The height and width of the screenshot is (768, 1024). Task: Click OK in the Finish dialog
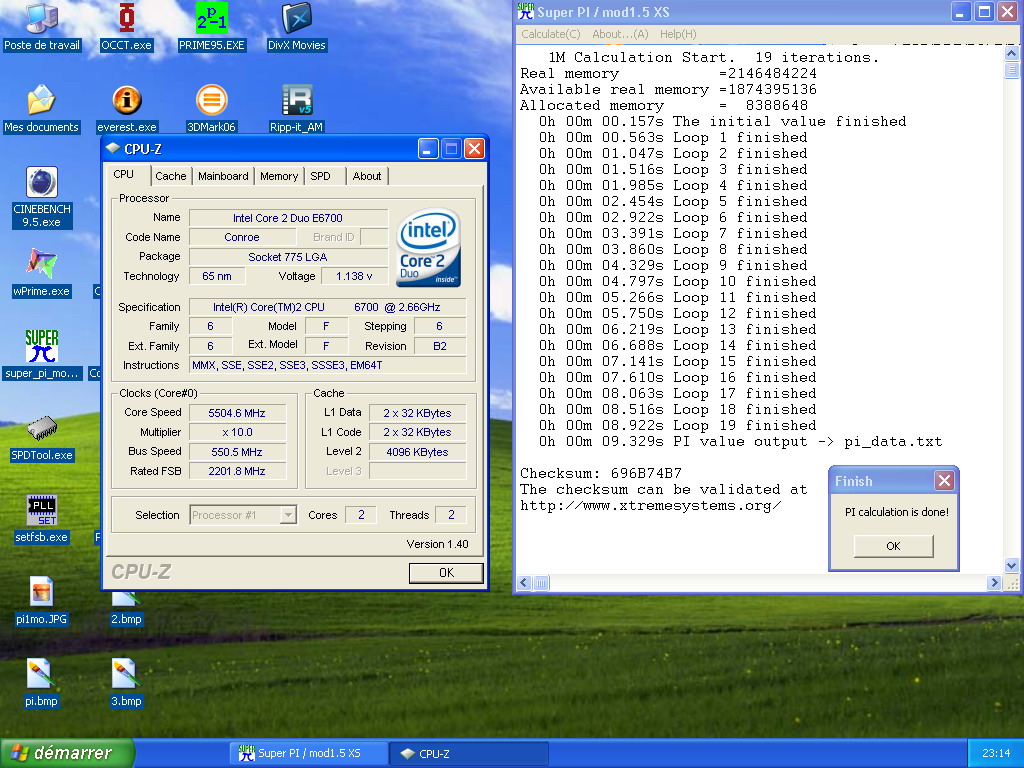click(x=893, y=546)
